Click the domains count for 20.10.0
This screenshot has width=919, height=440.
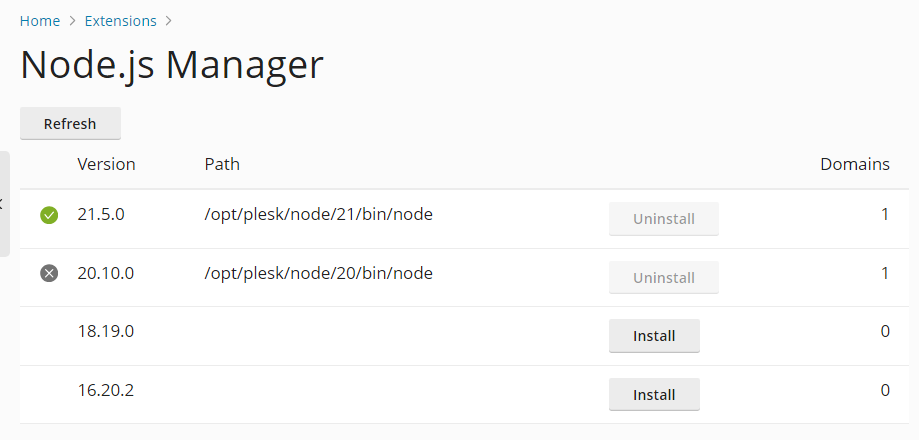[x=884, y=272]
